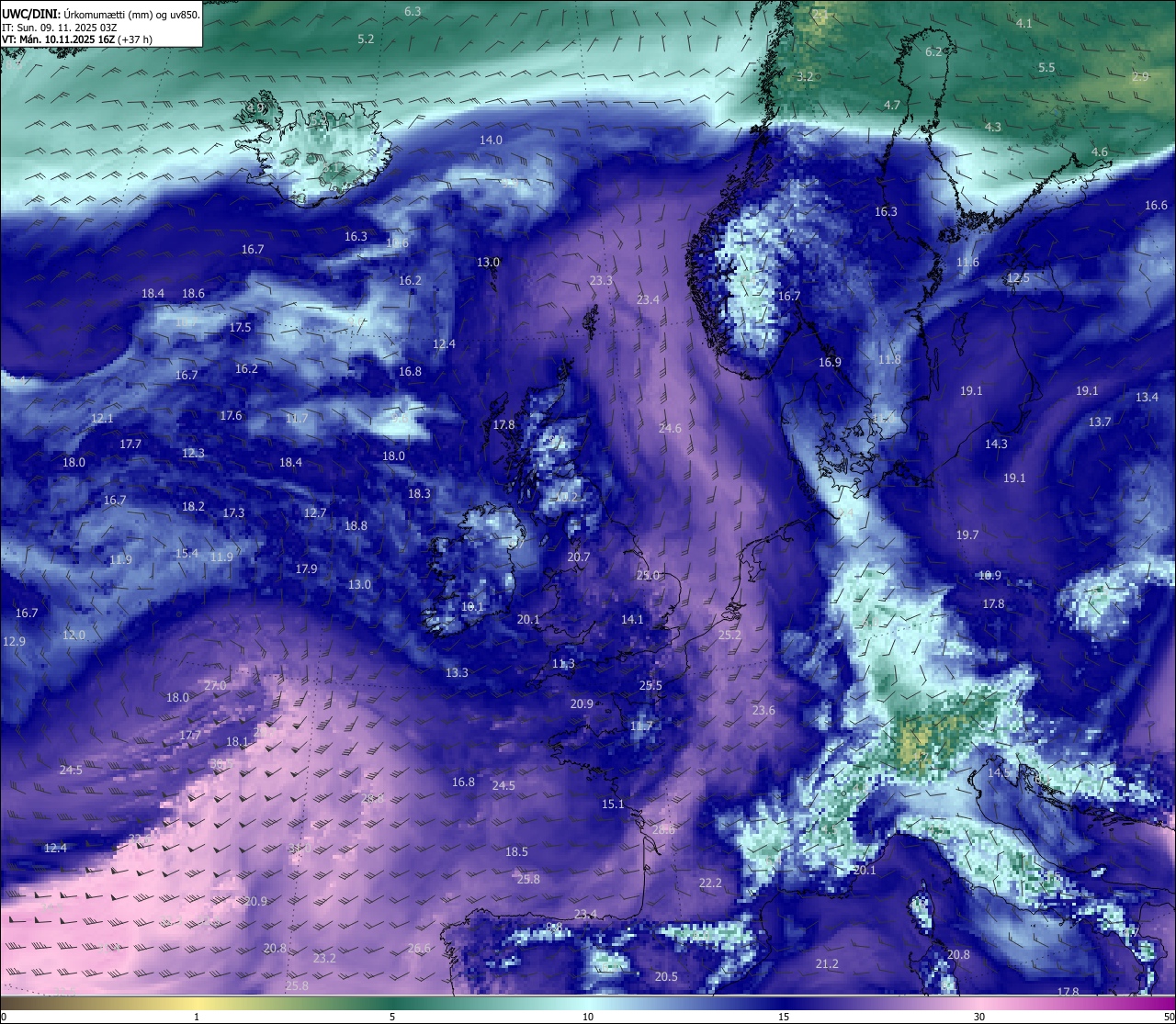
Task: Click the '20.7' value over Britain
Action: [579, 557]
